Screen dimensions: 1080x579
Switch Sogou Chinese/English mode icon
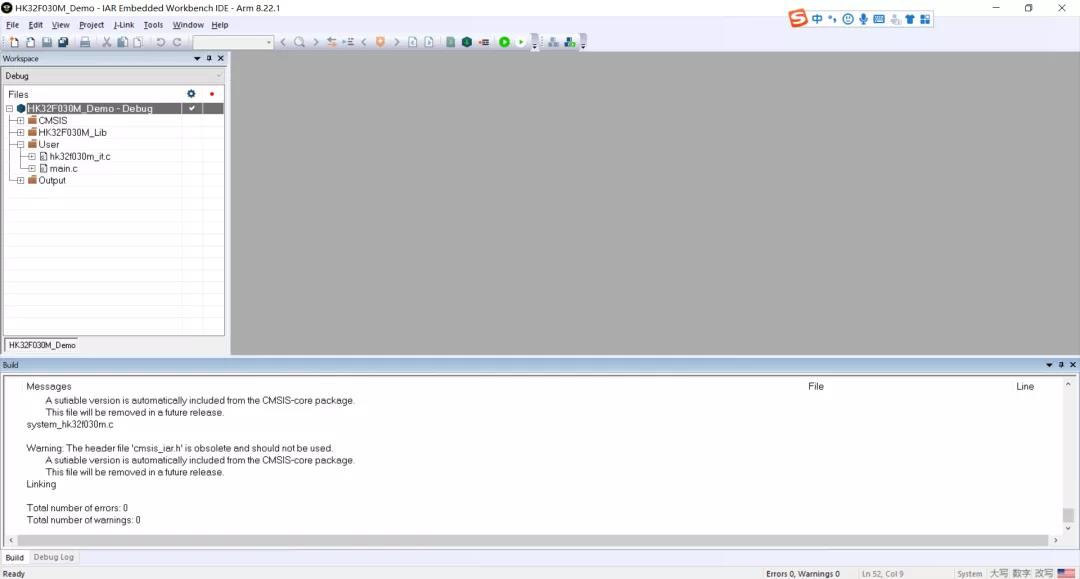coord(817,19)
